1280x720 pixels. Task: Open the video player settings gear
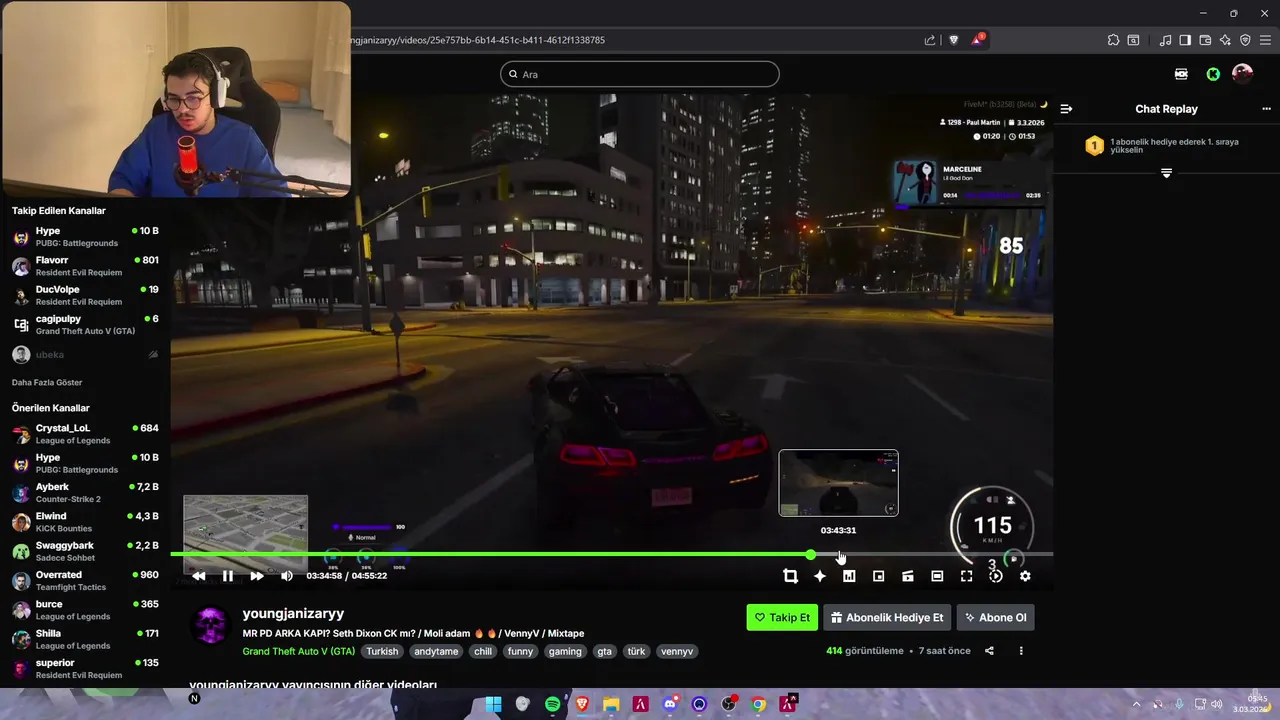pyautogui.click(x=1025, y=576)
